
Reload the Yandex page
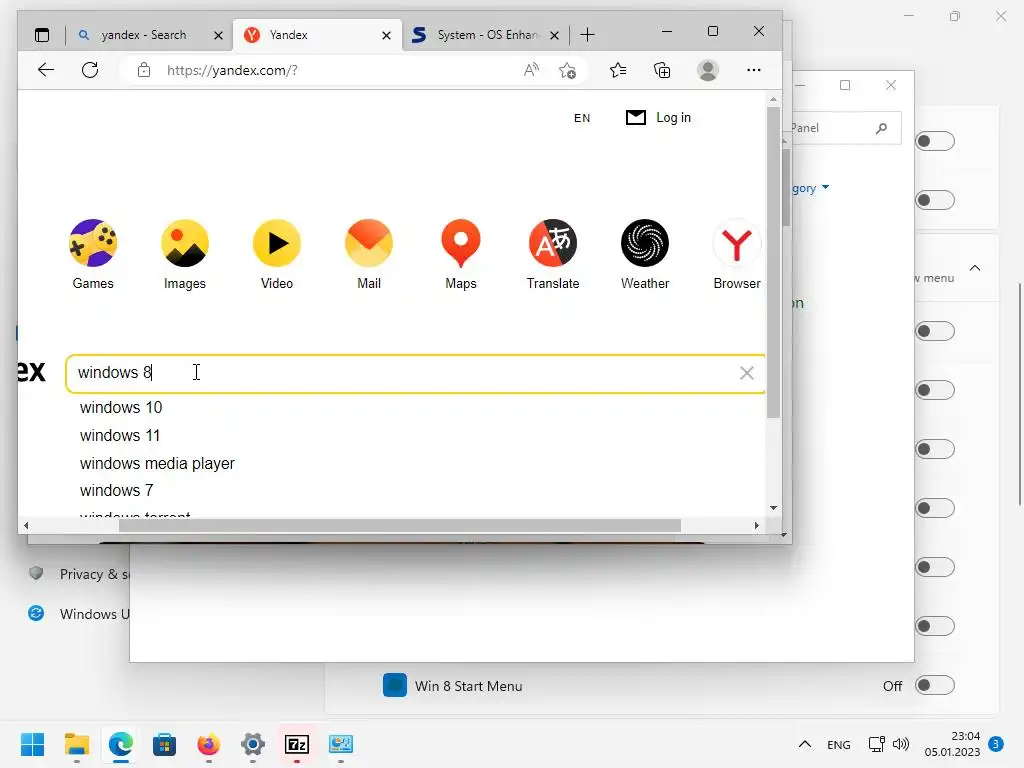pos(90,70)
